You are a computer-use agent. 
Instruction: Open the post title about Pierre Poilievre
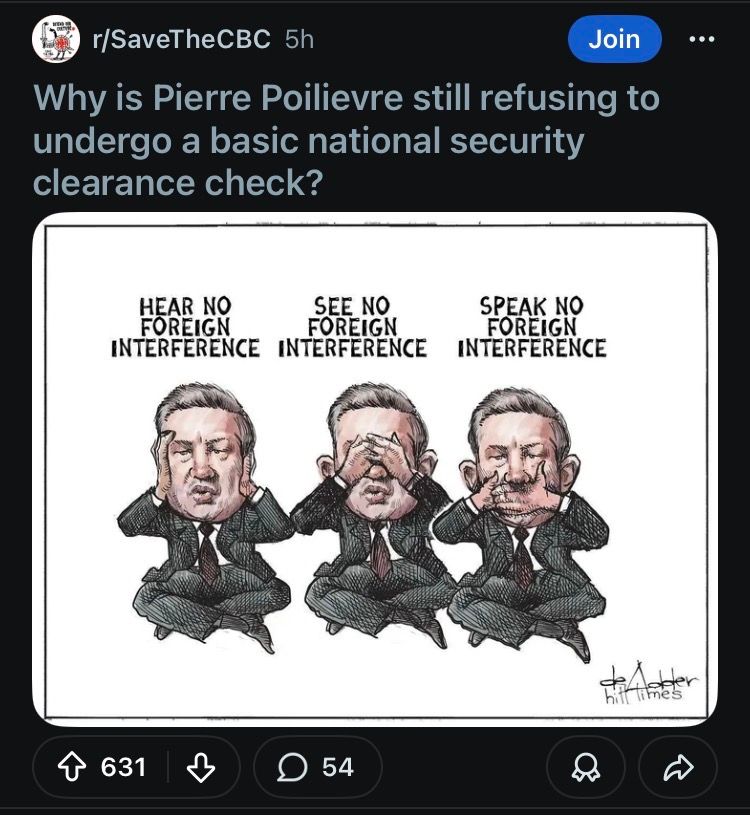pyautogui.click(x=345, y=141)
